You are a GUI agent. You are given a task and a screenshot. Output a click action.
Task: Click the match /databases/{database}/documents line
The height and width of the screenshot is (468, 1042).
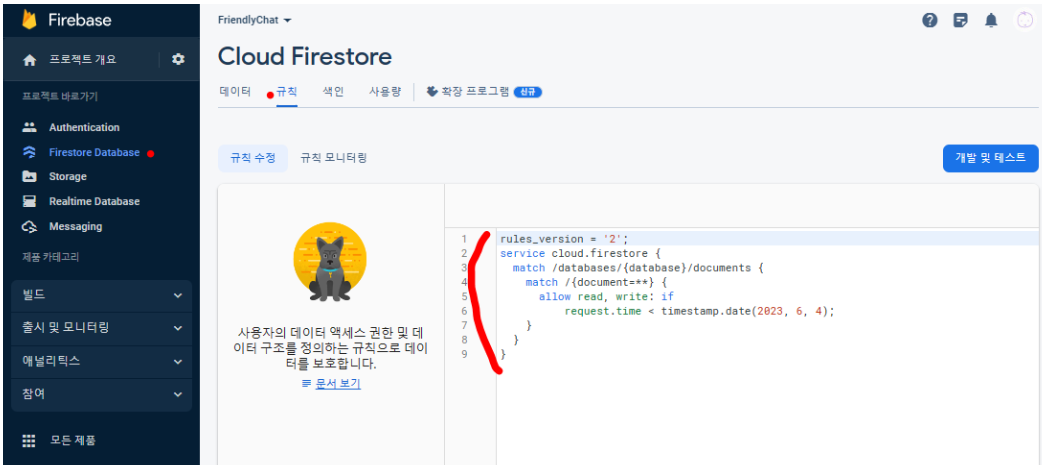tap(639, 268)
